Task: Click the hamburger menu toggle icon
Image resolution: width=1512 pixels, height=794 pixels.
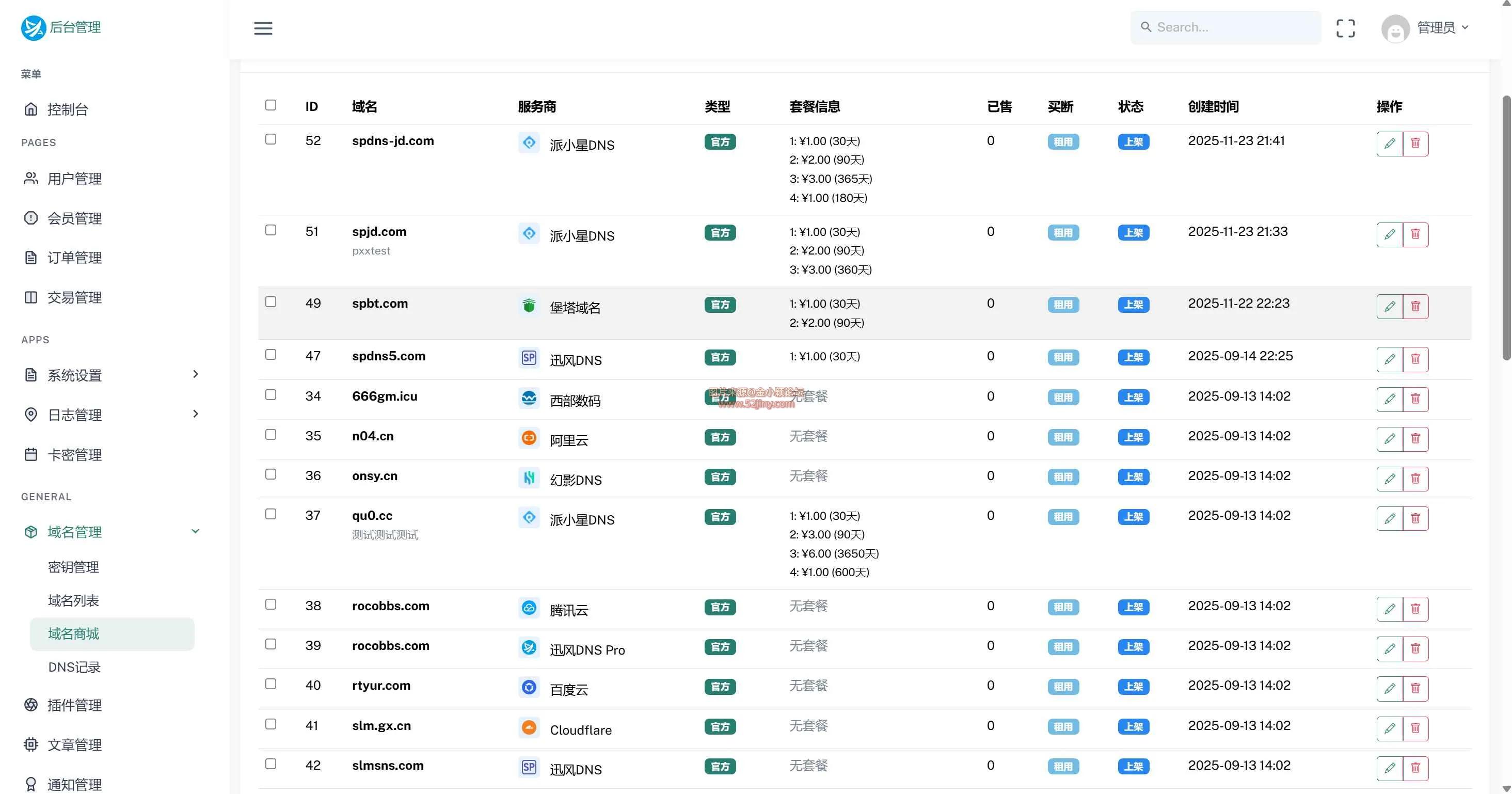Action: point(263,28)
